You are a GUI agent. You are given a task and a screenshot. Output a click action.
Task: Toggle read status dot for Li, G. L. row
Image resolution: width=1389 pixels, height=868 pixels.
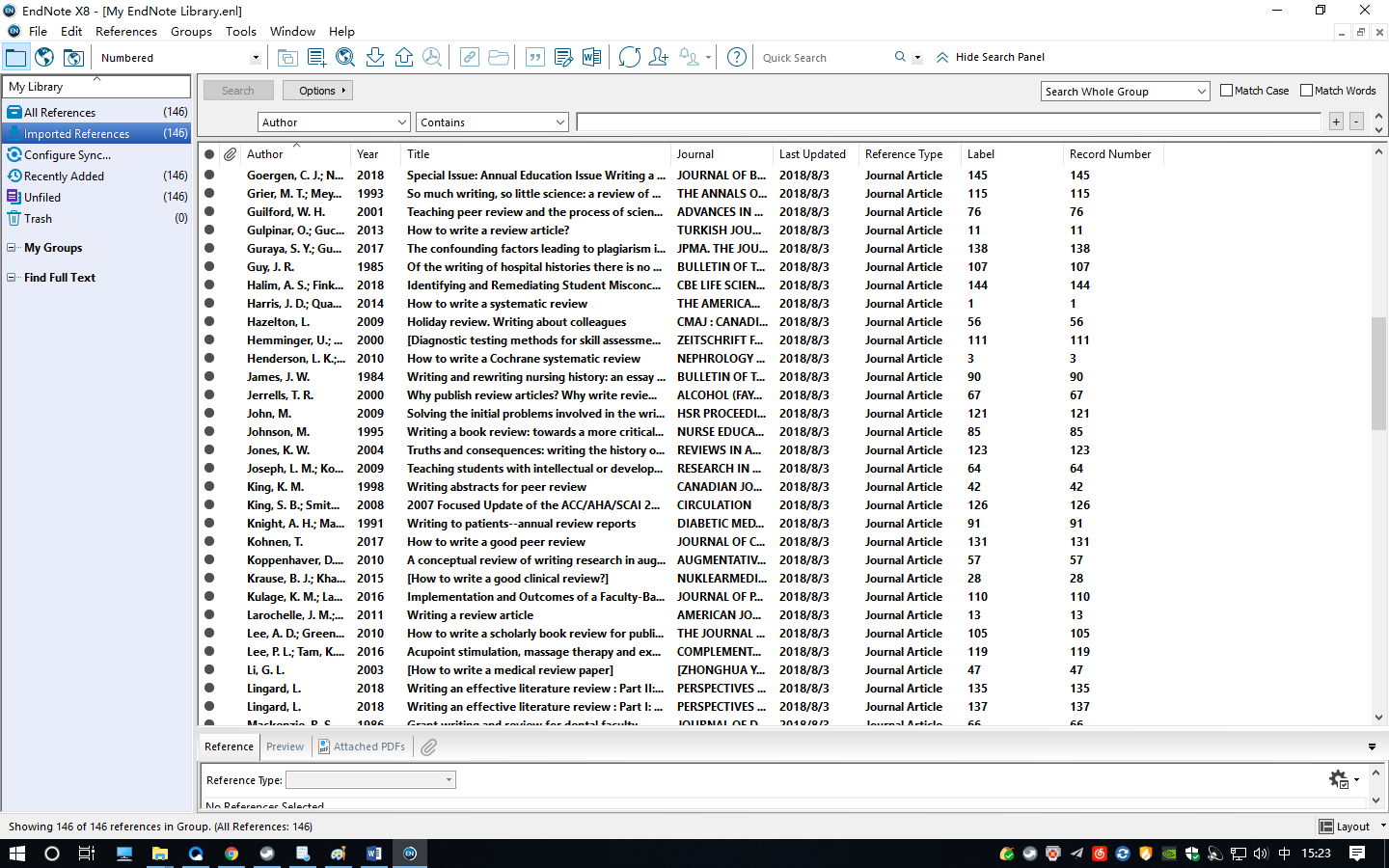pyautogui.click(x=209, y=670)
